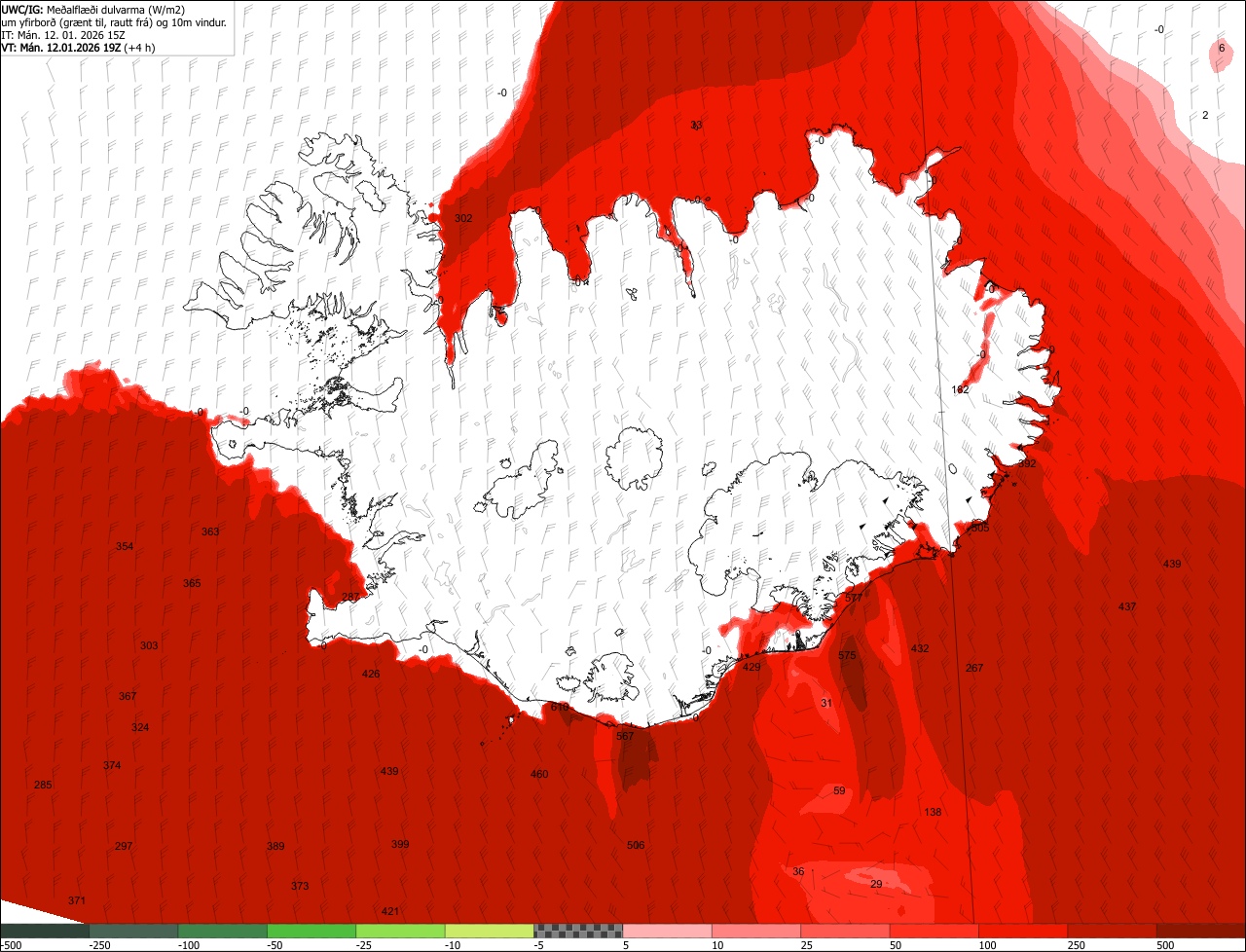Click the 'VT: Mán. 12.01.2026 19Z (+4 h)' line

click(x=79, y=47)
